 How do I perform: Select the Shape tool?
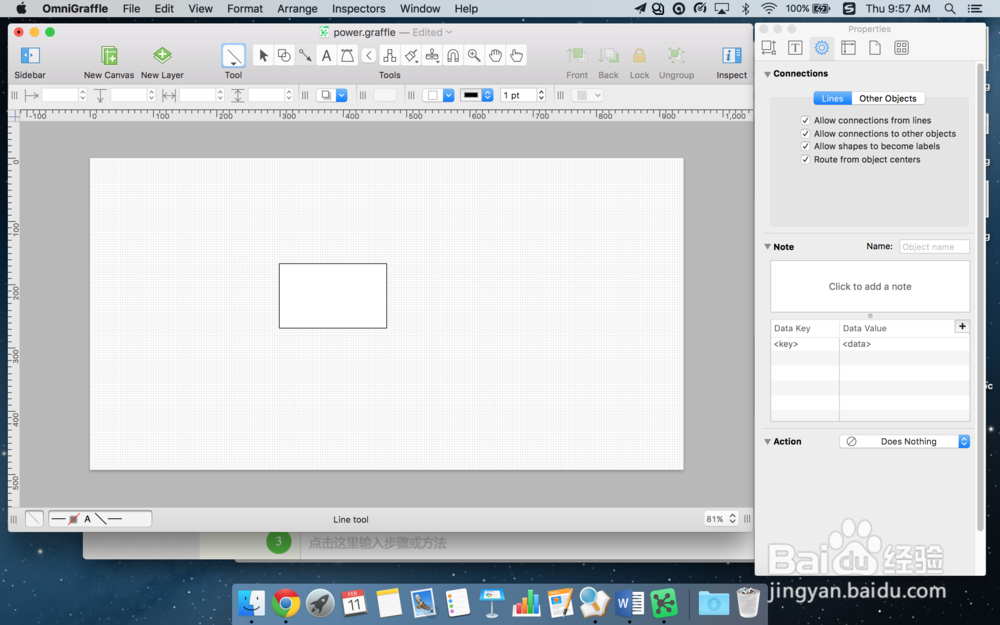284,56
